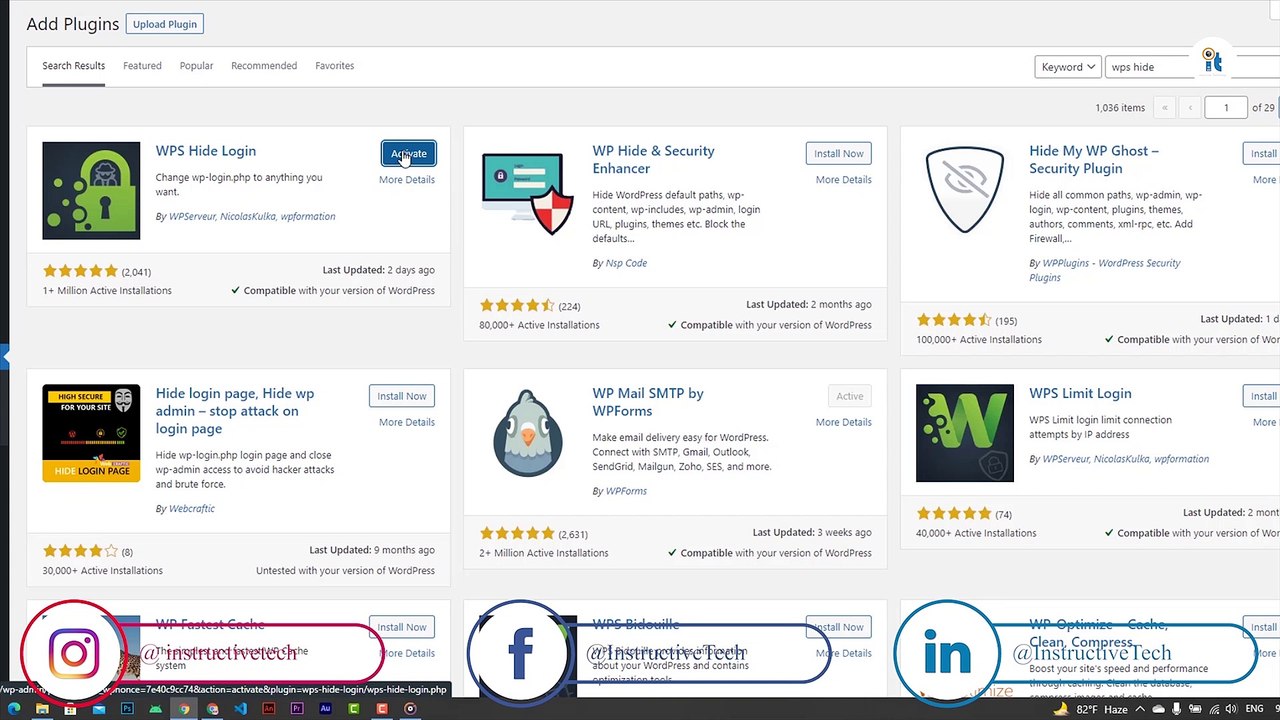Open the Keyword search type dropdown
The width and height of the screenshot is (1280, 720).
[x=1068, y=67]
